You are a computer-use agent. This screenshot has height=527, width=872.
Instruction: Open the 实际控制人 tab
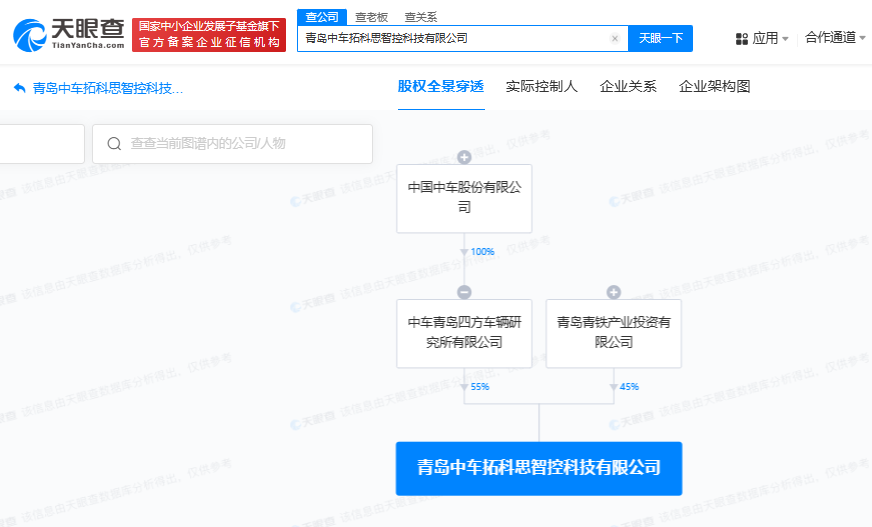click(x=542, y=86)
